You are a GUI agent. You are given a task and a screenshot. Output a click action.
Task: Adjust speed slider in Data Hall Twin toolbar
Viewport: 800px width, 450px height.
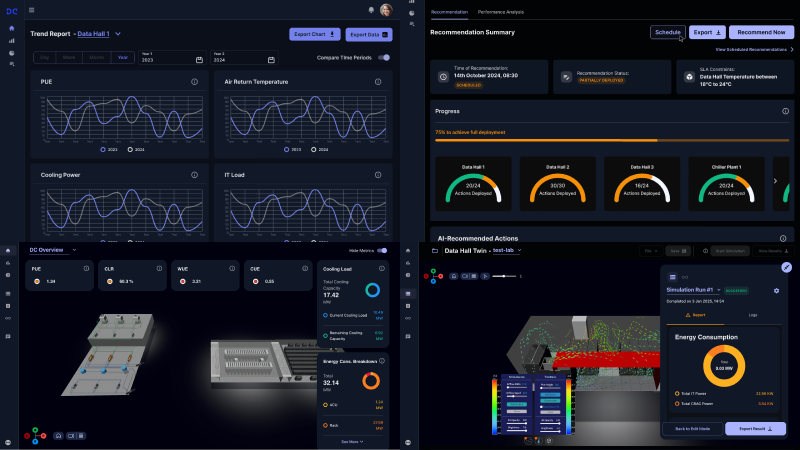(504, 276)
